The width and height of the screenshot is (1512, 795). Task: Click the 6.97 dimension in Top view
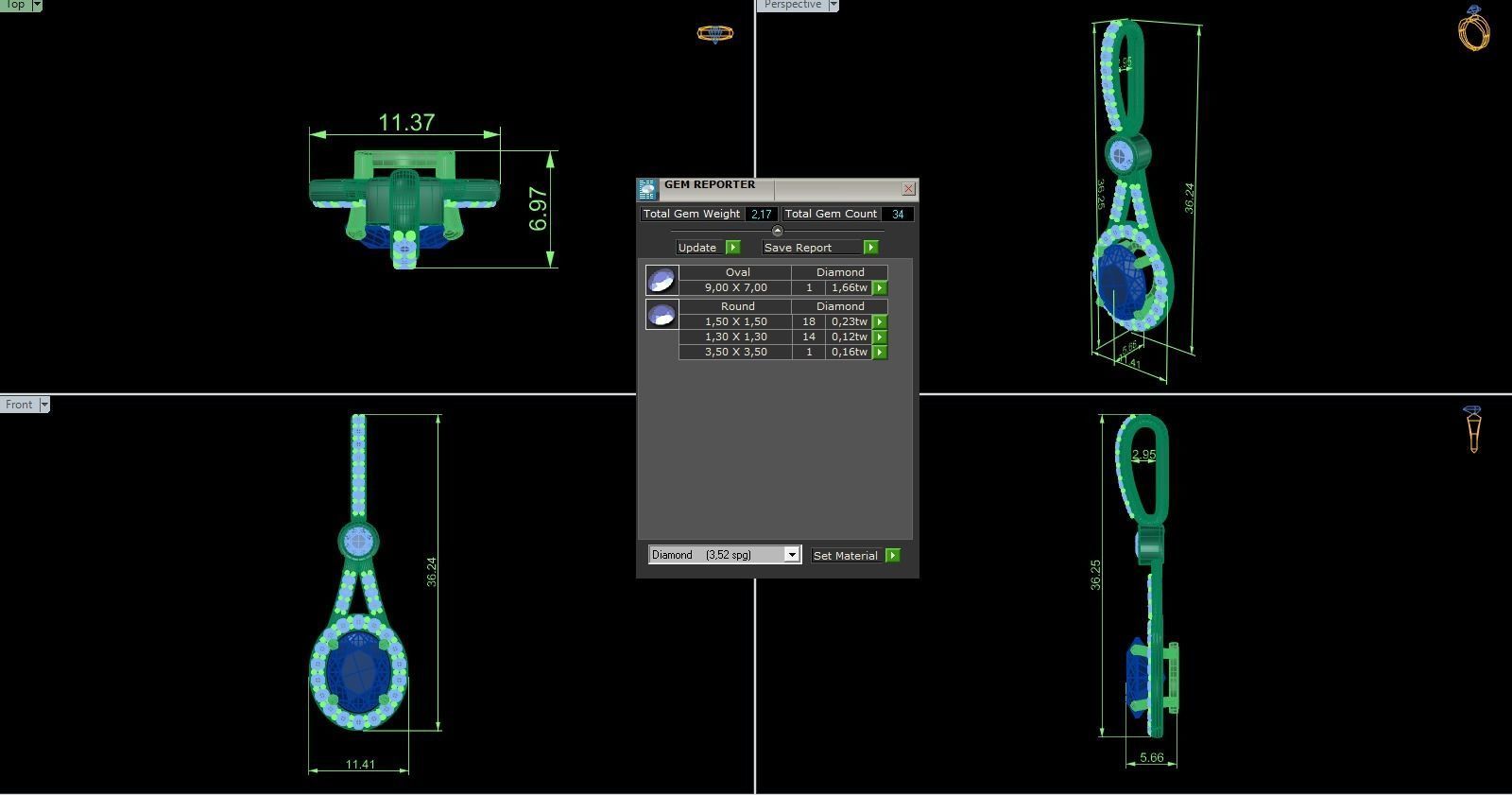538,209
